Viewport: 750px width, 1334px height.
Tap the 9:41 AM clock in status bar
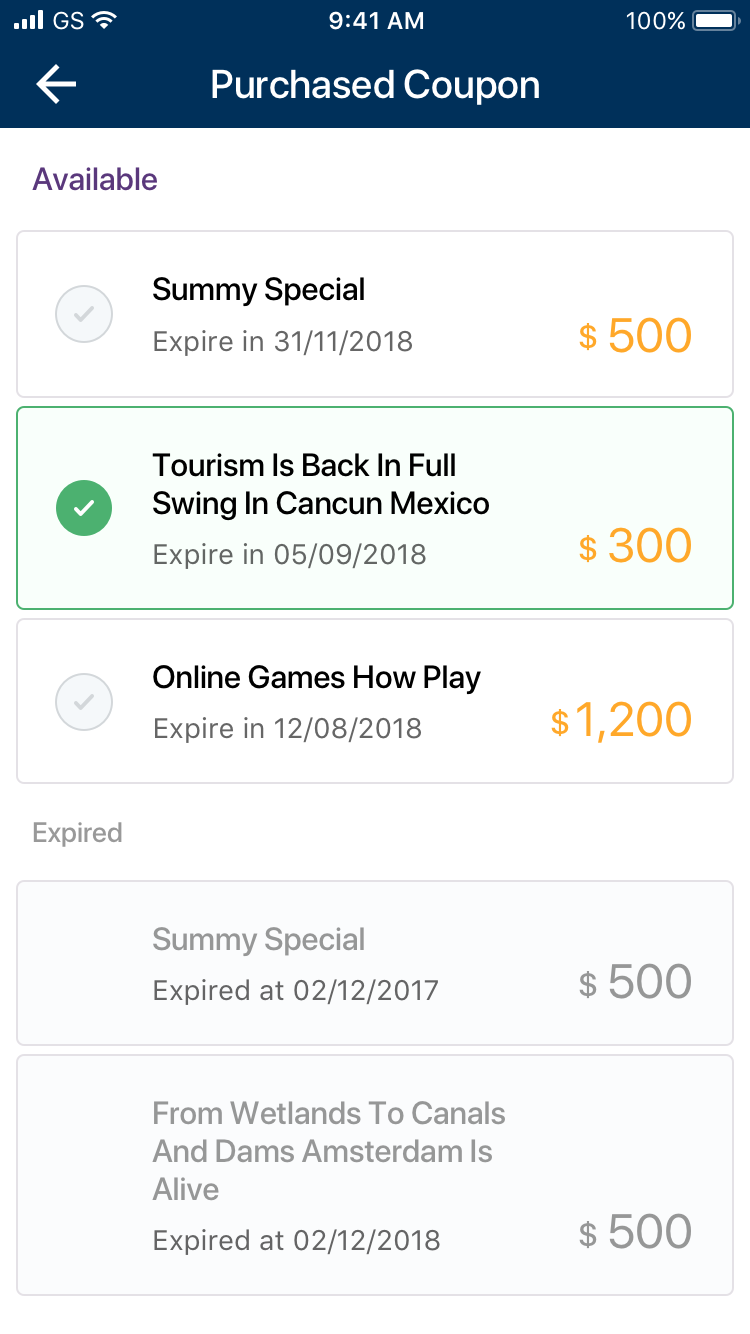click(375, 21)
